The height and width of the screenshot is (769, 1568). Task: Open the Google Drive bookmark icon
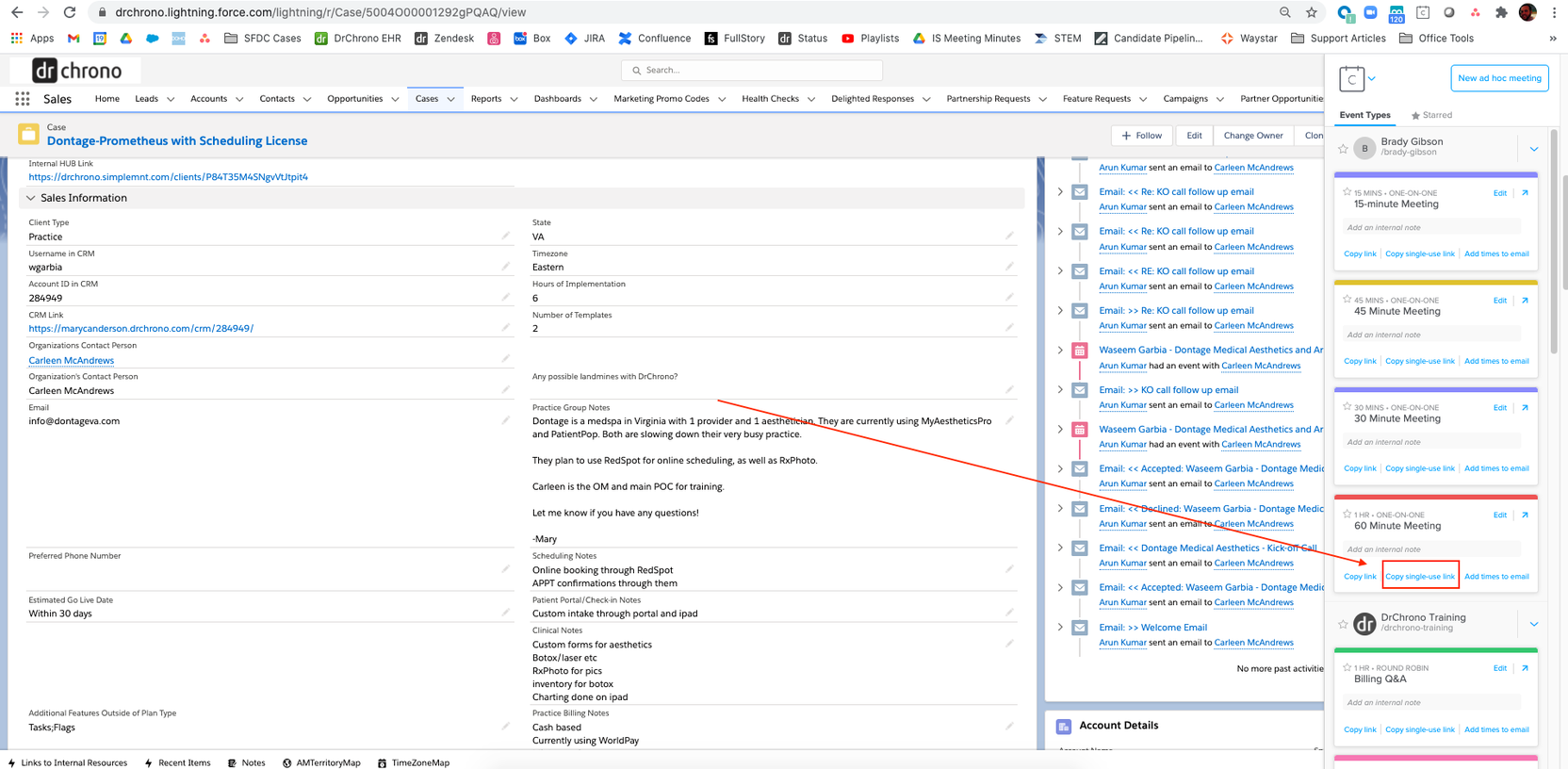(126, 39)
